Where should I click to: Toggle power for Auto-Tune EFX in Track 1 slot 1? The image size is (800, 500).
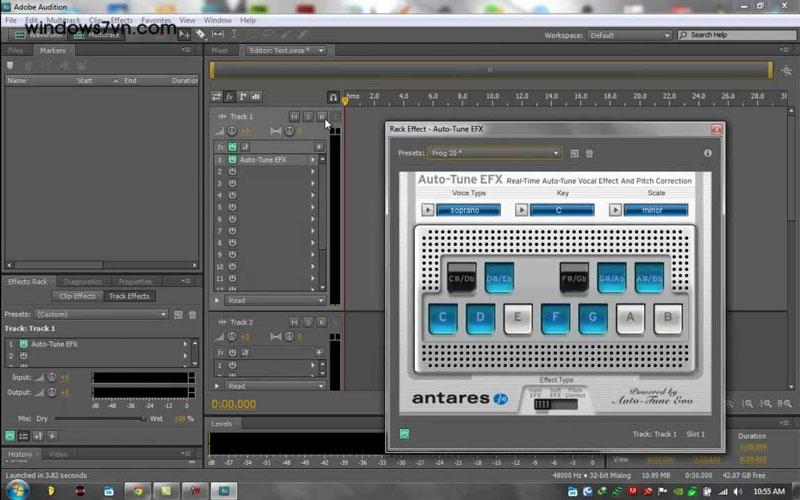tap(232, 160)
